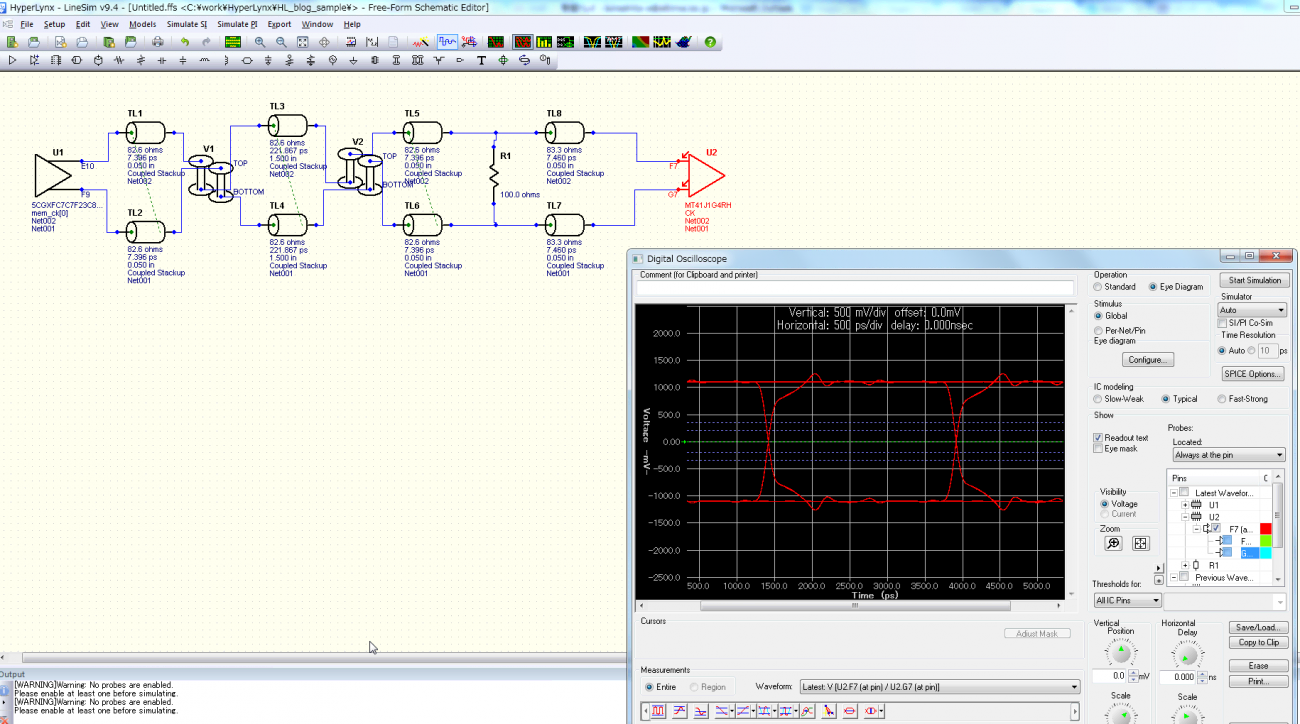Viewport: 1300px width, 724px height.
Task: Choose Fast-Strong IC modeling option
Action: coord(1221,399)
